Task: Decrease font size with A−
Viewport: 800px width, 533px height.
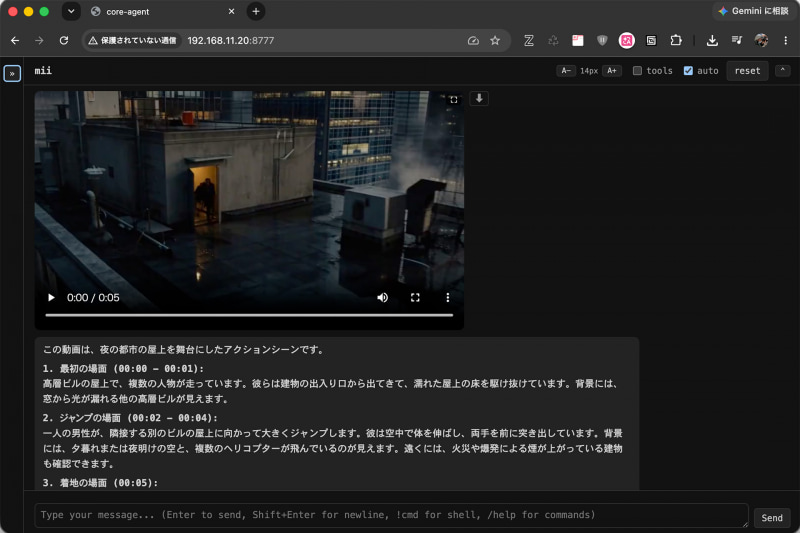Action: (566, 71)
